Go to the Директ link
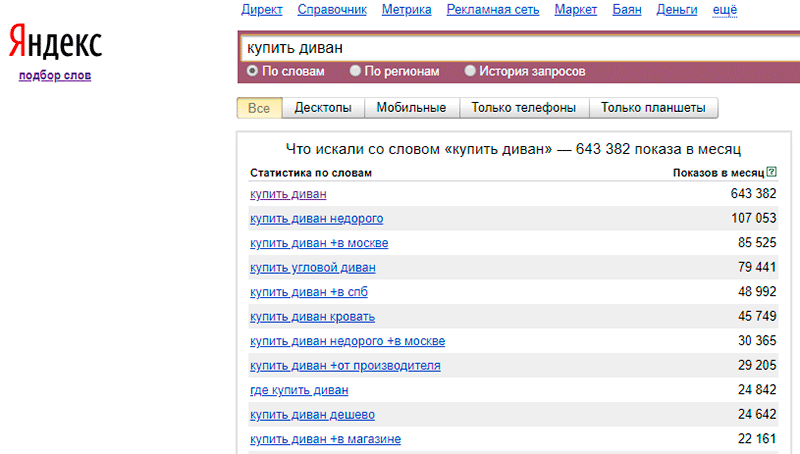800x454 pixels. pyautogui.click(x=262, y=10)
